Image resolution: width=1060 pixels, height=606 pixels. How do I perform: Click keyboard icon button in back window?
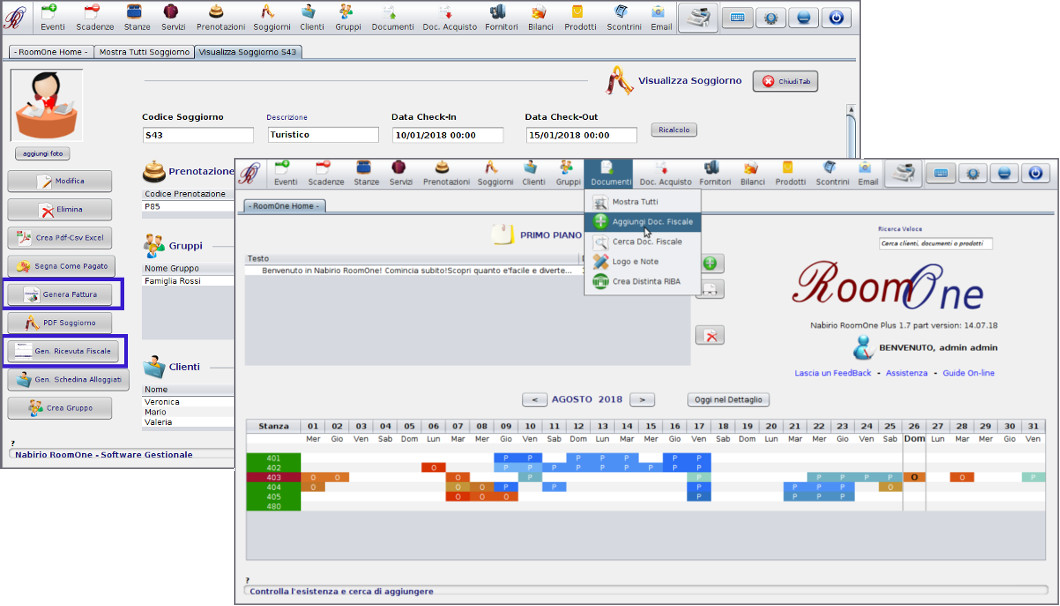[x=738, y=18]
